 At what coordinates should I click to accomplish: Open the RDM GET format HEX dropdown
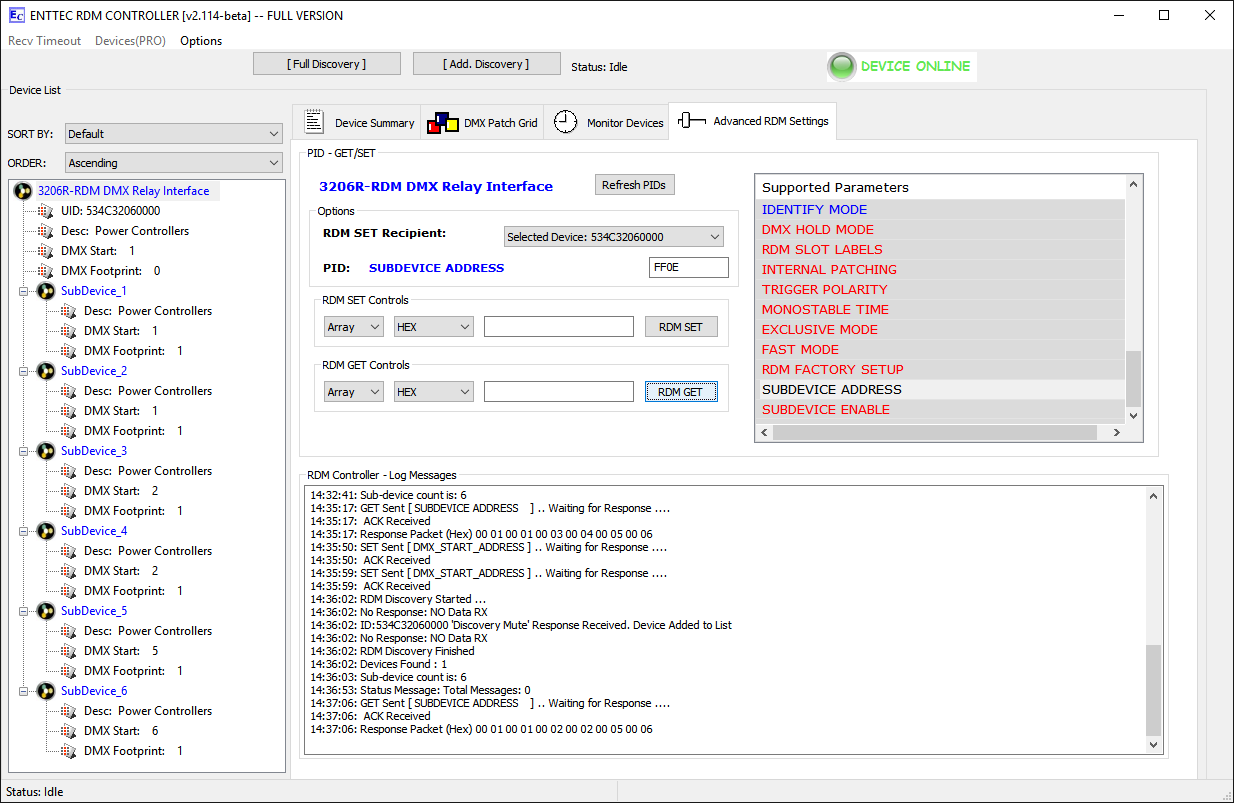[433, 392]
